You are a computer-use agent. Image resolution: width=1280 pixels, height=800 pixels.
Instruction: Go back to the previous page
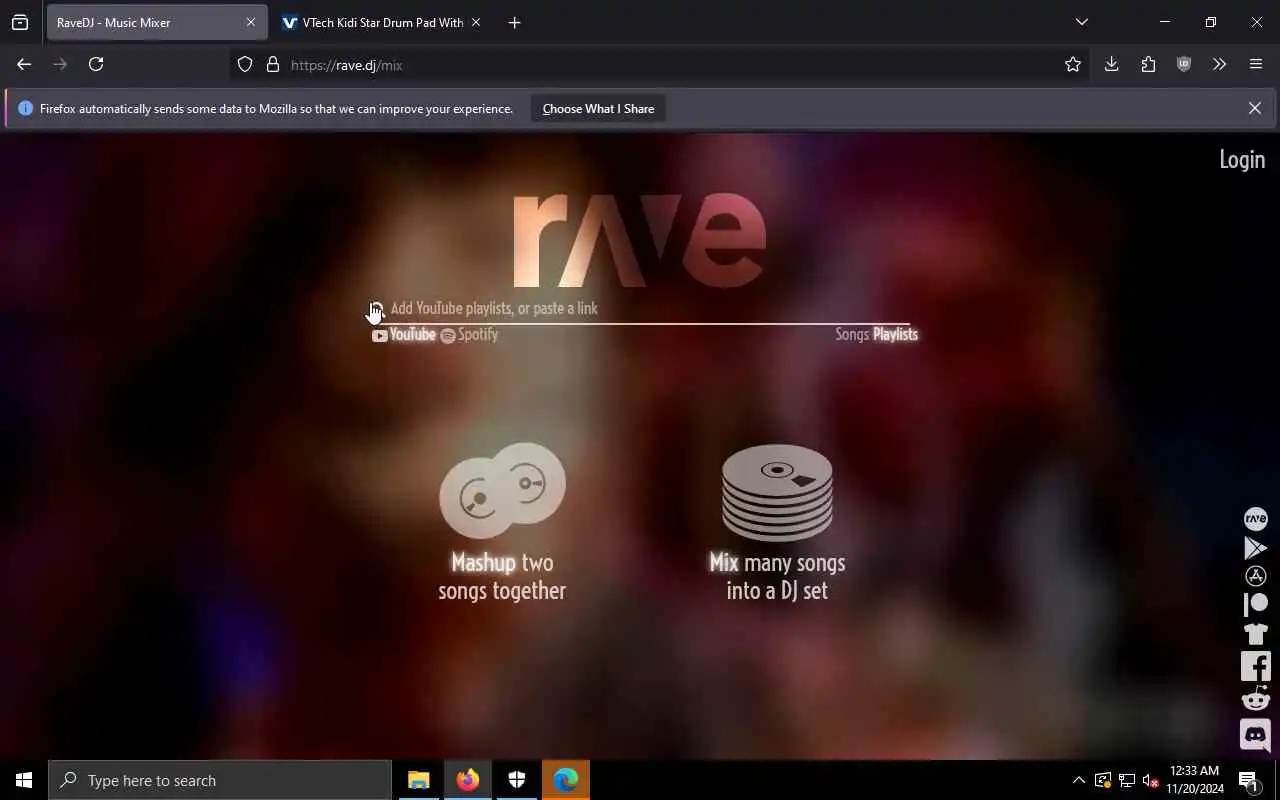pyautogui.click(x=24, y=64)
